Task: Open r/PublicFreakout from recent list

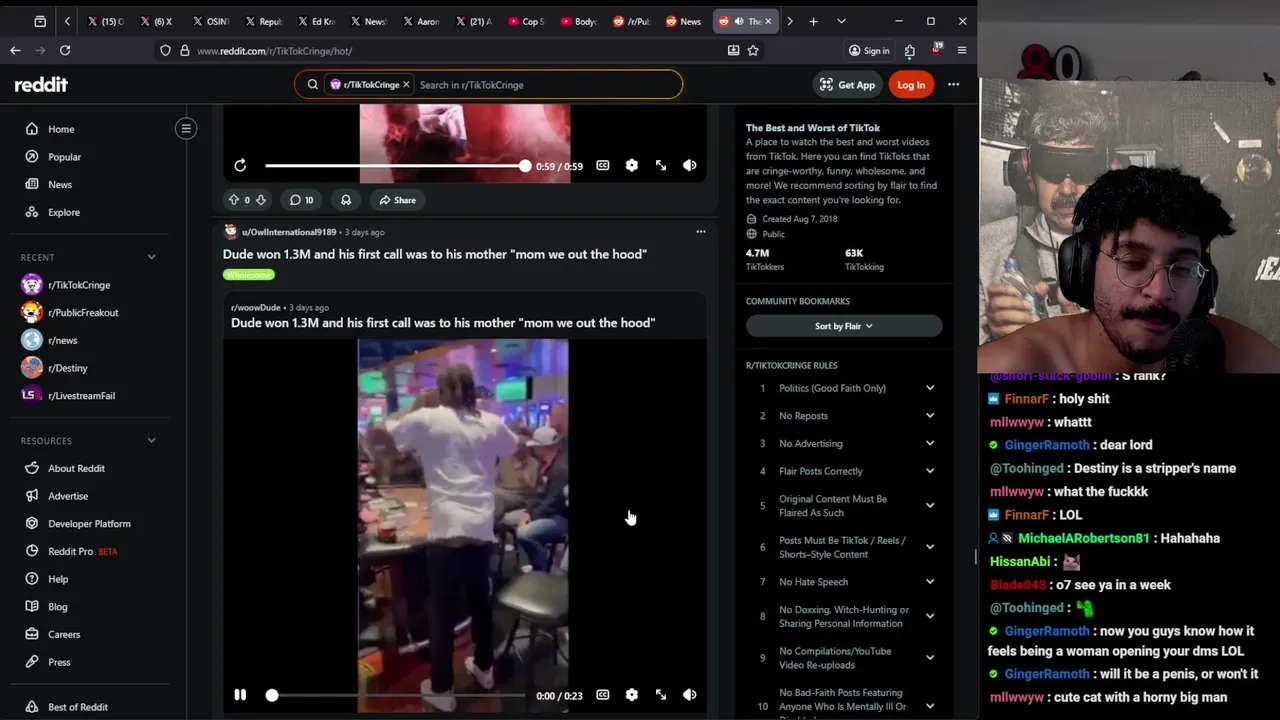Action: click(x=83, y=313)
